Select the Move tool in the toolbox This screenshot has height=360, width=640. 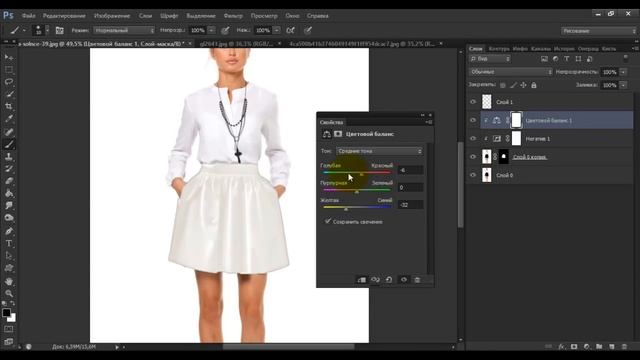tap(9, 57)
